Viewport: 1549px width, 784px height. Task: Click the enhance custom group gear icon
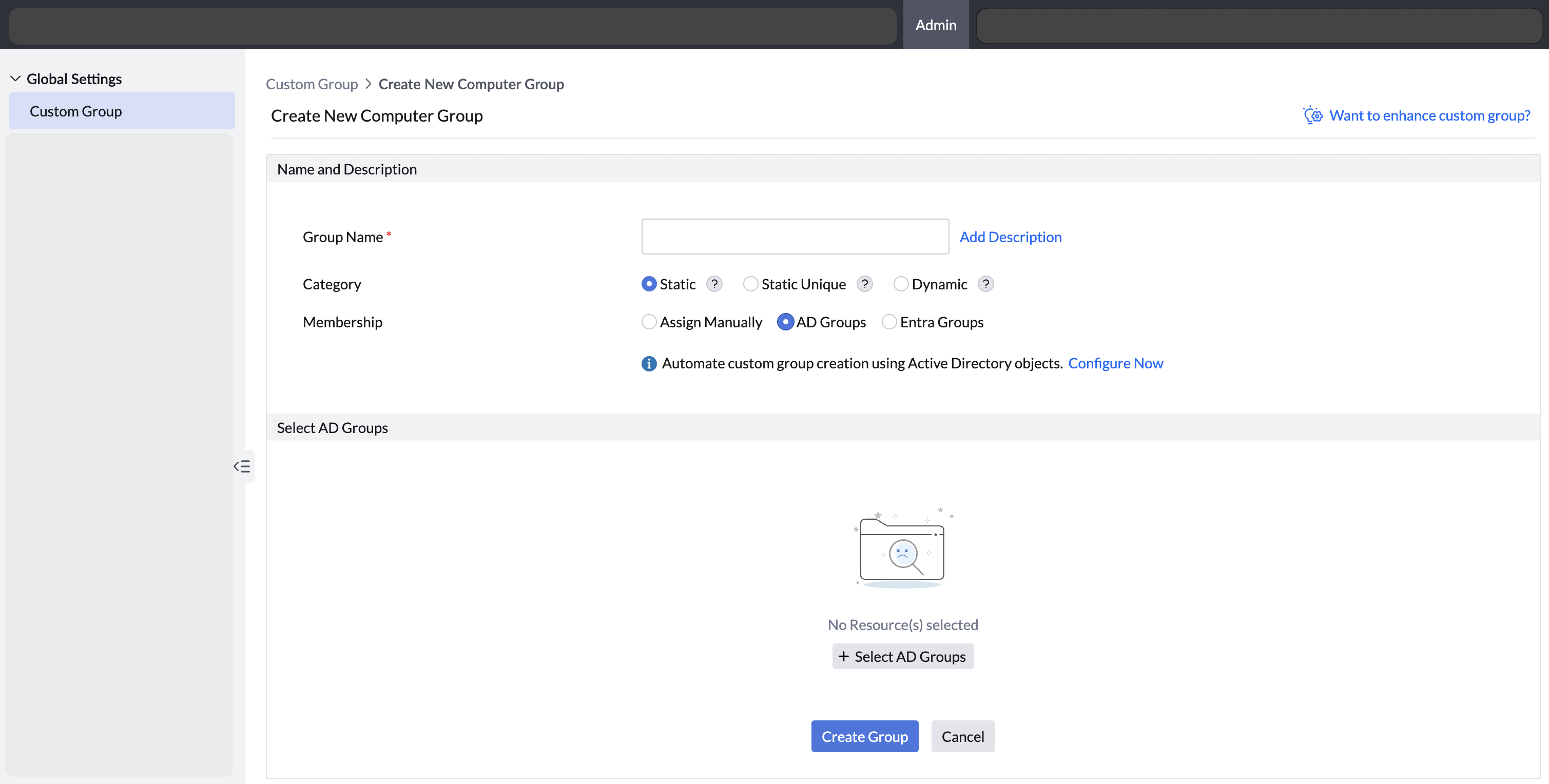pyautogui.click(x=1312, y=115)
